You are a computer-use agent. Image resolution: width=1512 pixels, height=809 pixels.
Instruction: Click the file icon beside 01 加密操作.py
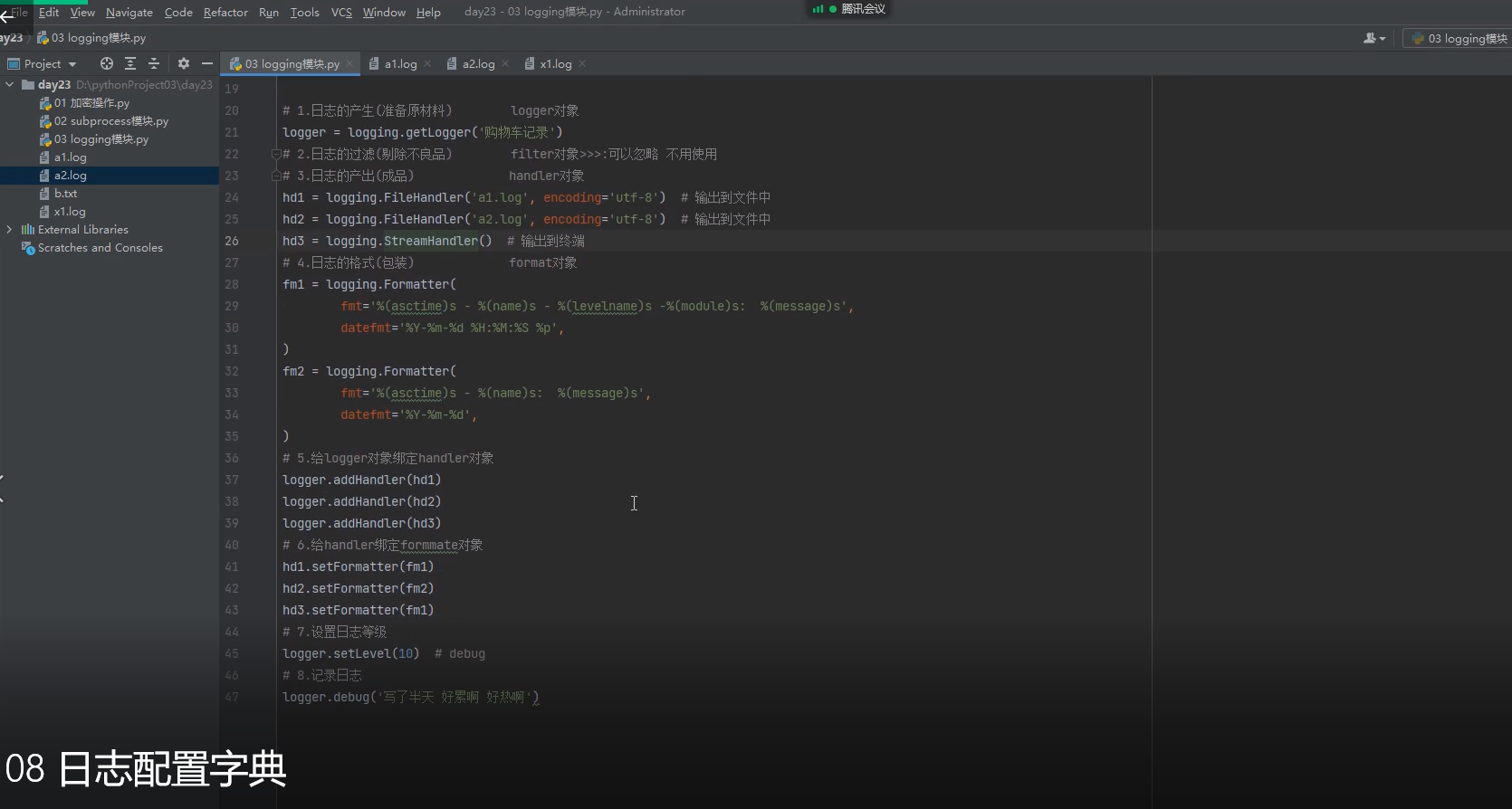click(45, 103)
